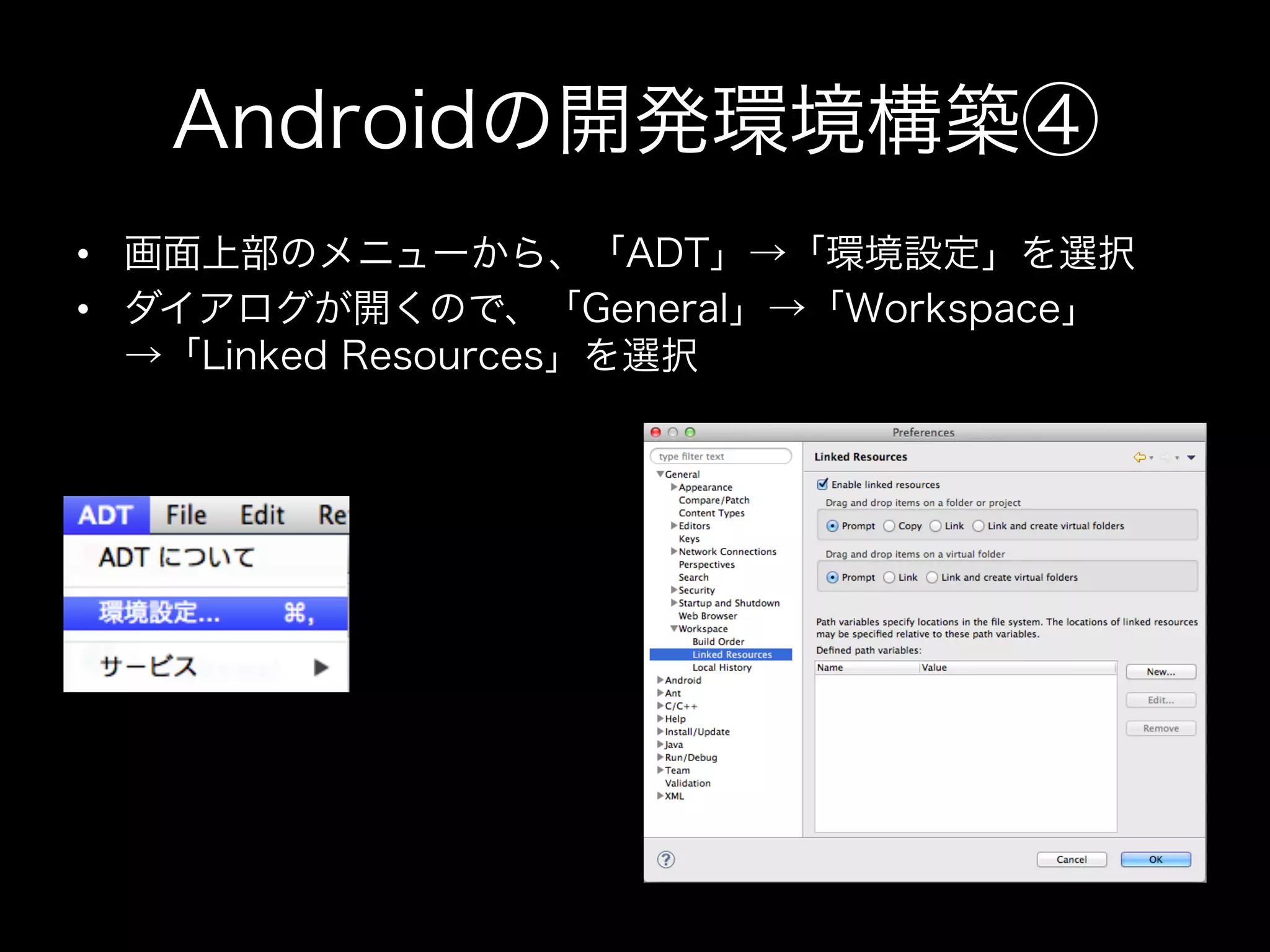Screen dimensions: 1270x952
Task: Select Linked Resources in tree
Action: pos(732,654)
